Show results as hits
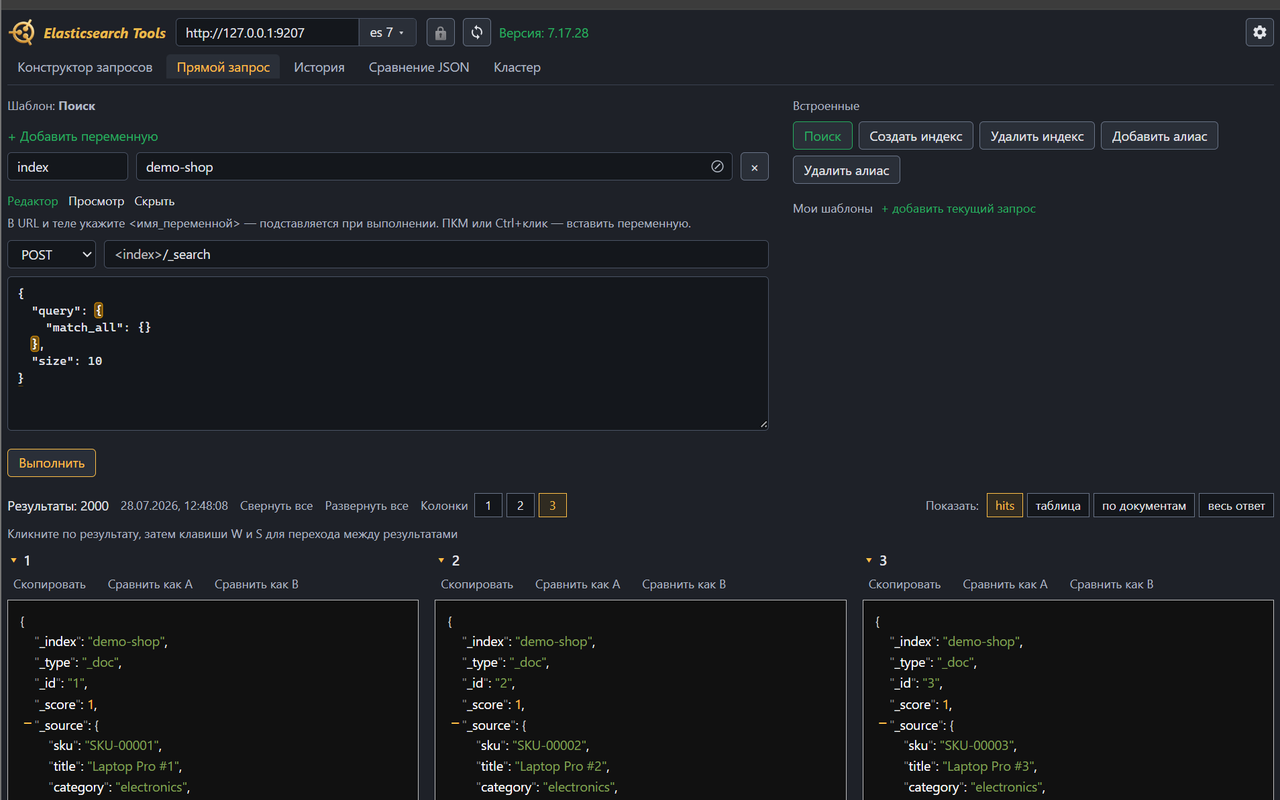 1005,506
